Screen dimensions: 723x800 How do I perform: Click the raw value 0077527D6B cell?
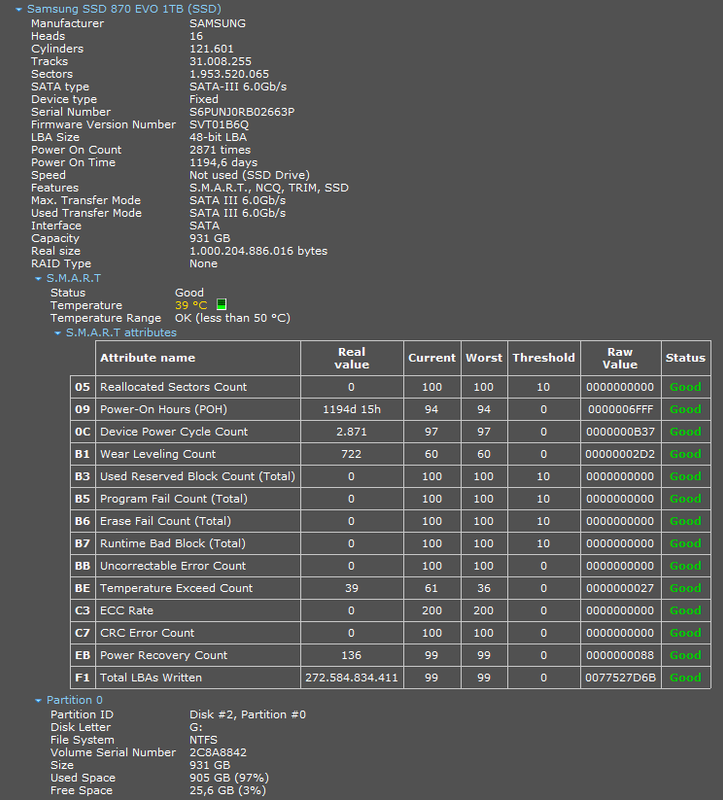(x=620, y=678)
